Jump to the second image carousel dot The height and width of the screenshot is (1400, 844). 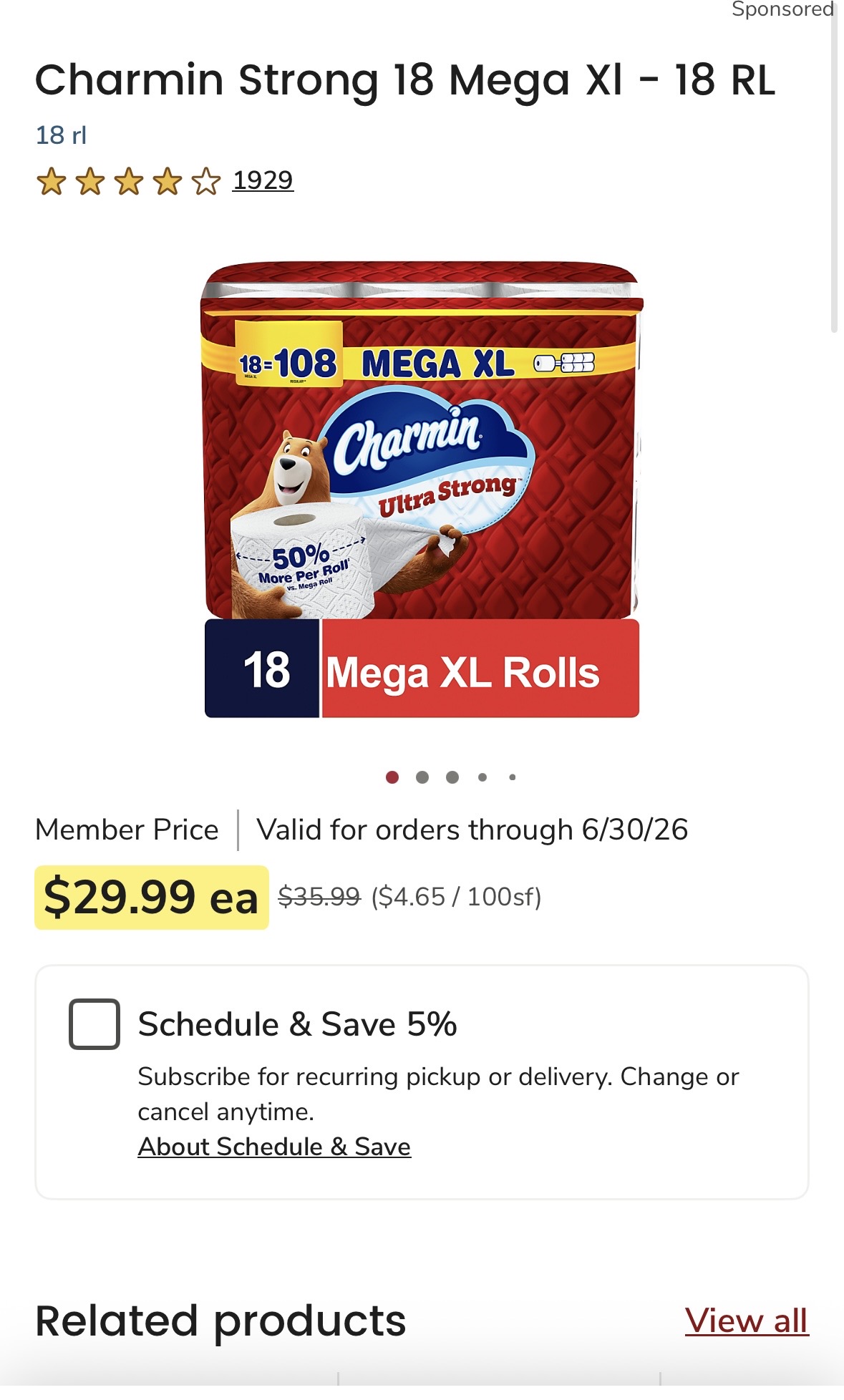[x=422, y=777]
